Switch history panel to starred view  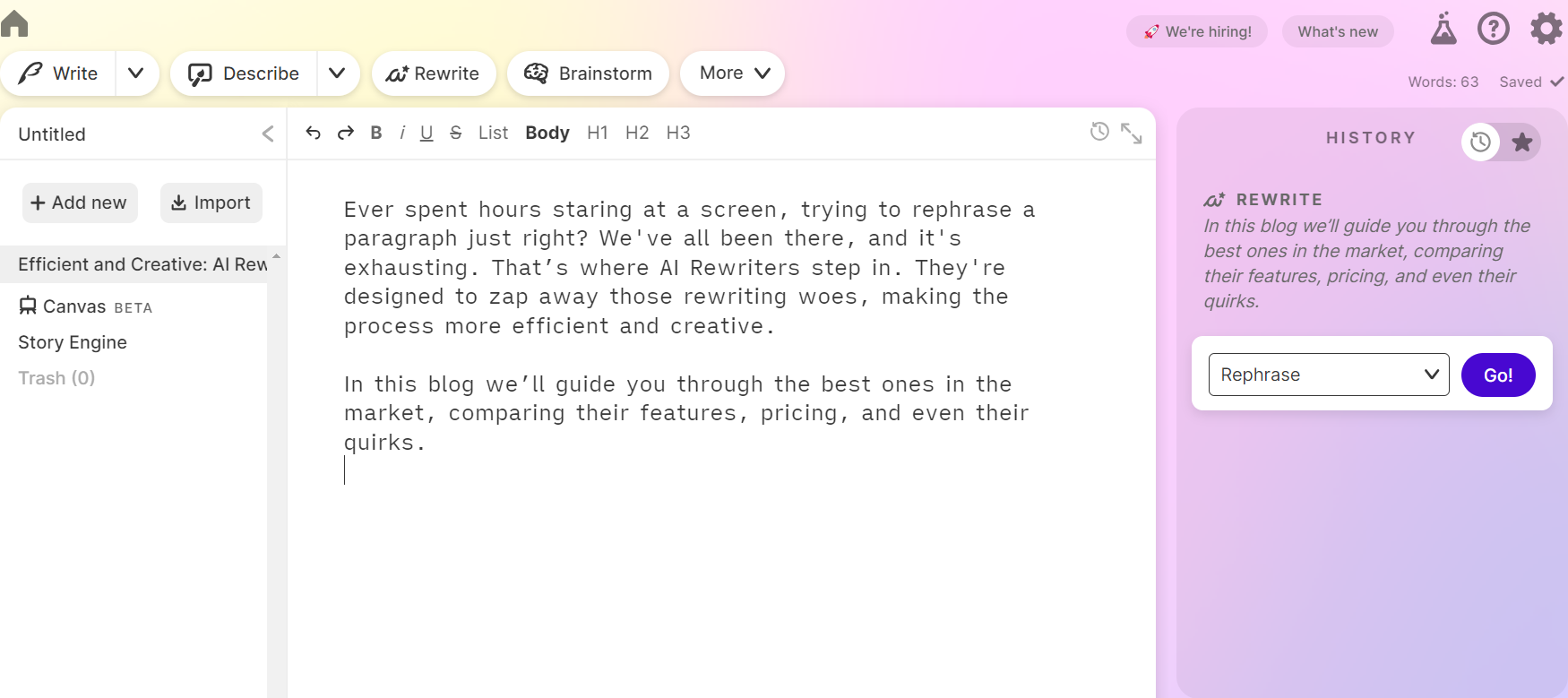pos(1521,142)
